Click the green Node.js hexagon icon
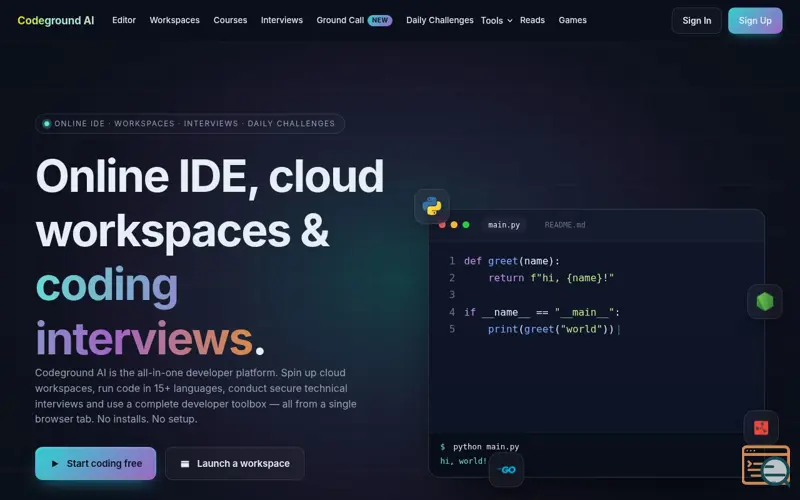 point(764,302)
